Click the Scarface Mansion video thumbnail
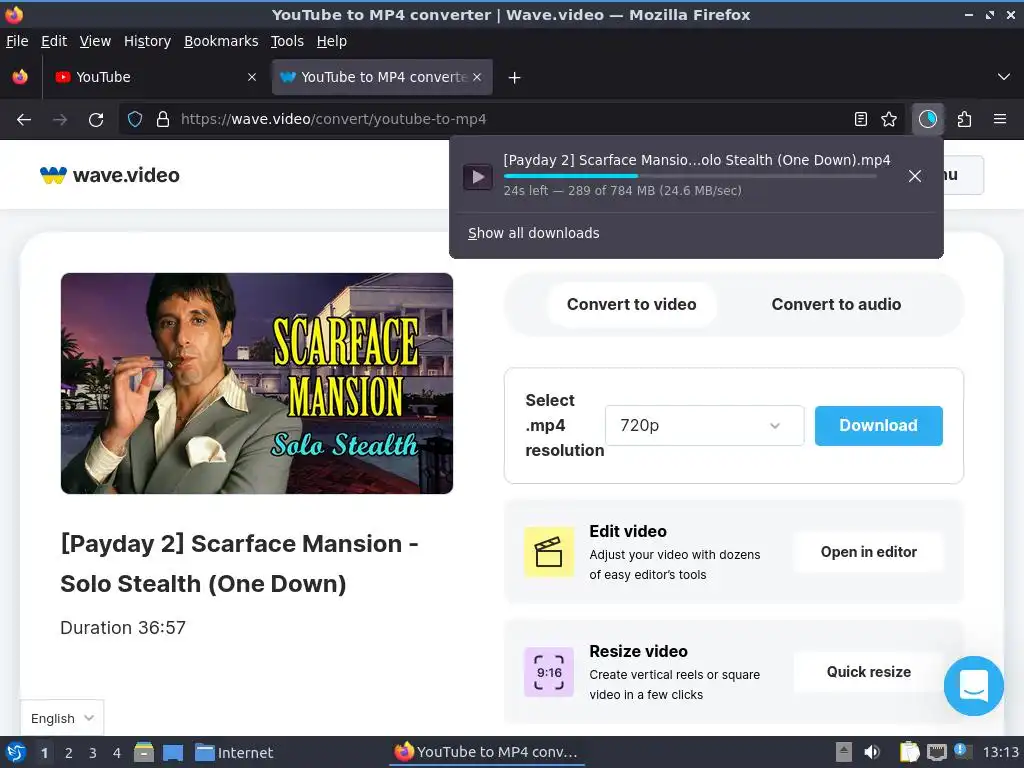The image size is (1024, 768). pos(257,383)
